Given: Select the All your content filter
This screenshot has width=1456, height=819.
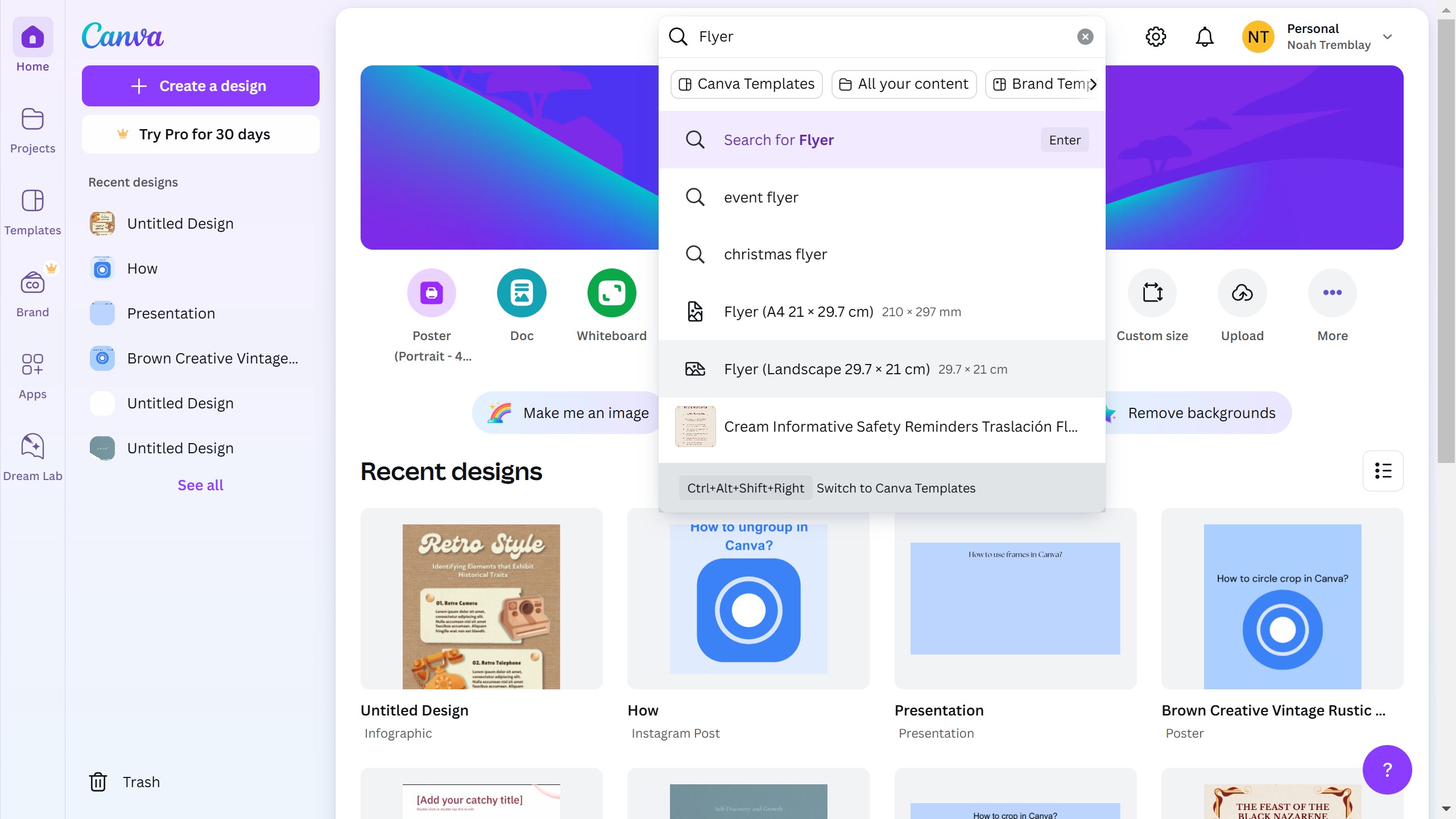Looking at the screenshot, I should click(904, 84).
